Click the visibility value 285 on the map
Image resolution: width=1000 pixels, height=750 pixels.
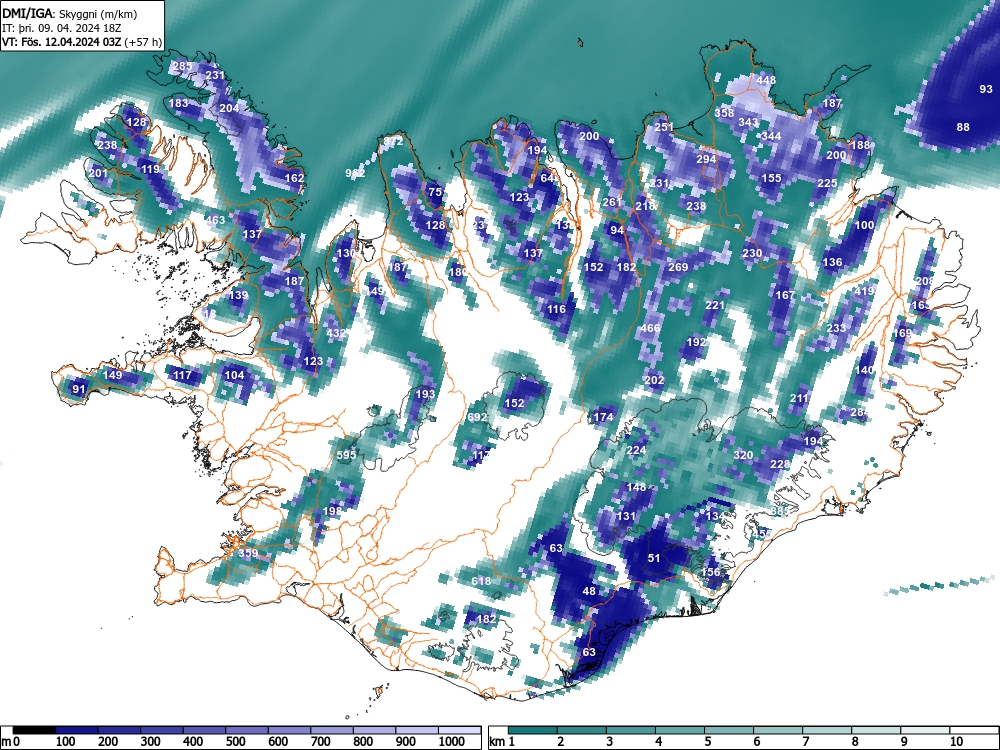182,66
